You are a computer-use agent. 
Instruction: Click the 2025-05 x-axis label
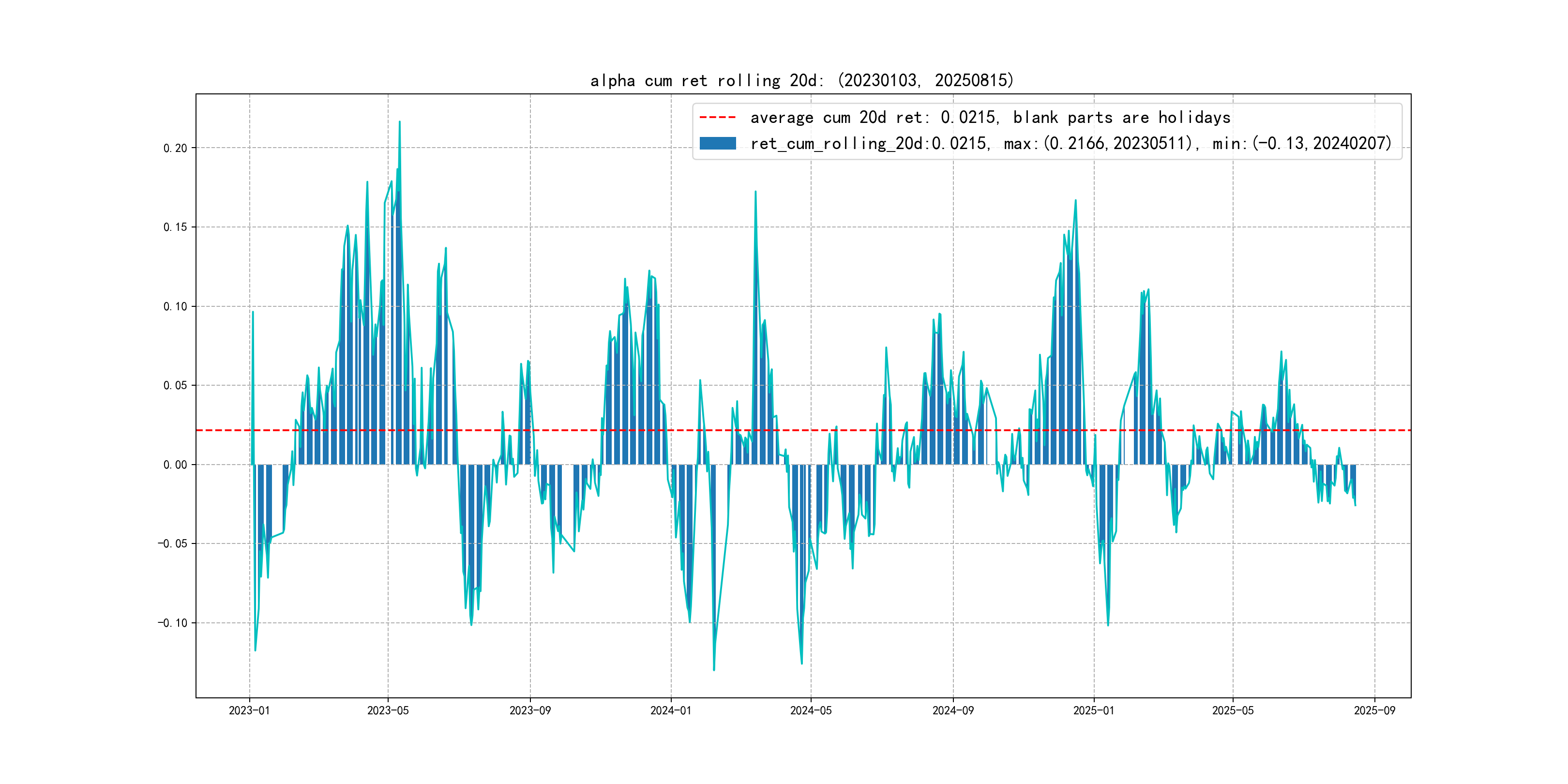coord(1233,710)
